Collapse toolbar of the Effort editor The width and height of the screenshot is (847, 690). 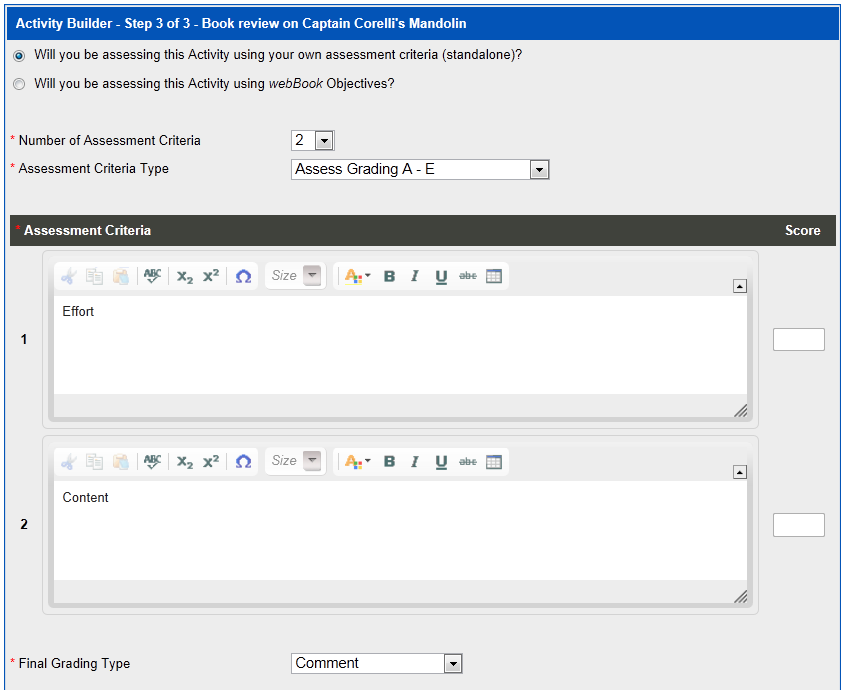(739, 286)
